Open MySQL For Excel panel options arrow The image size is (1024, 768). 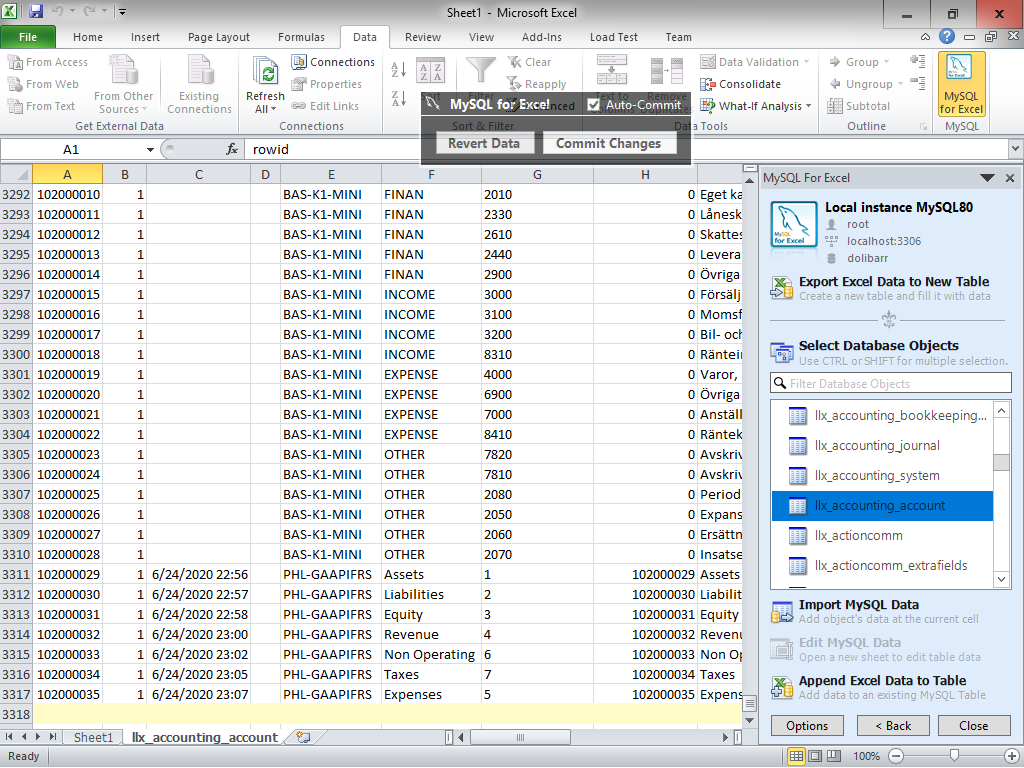(x=987, y=178)
